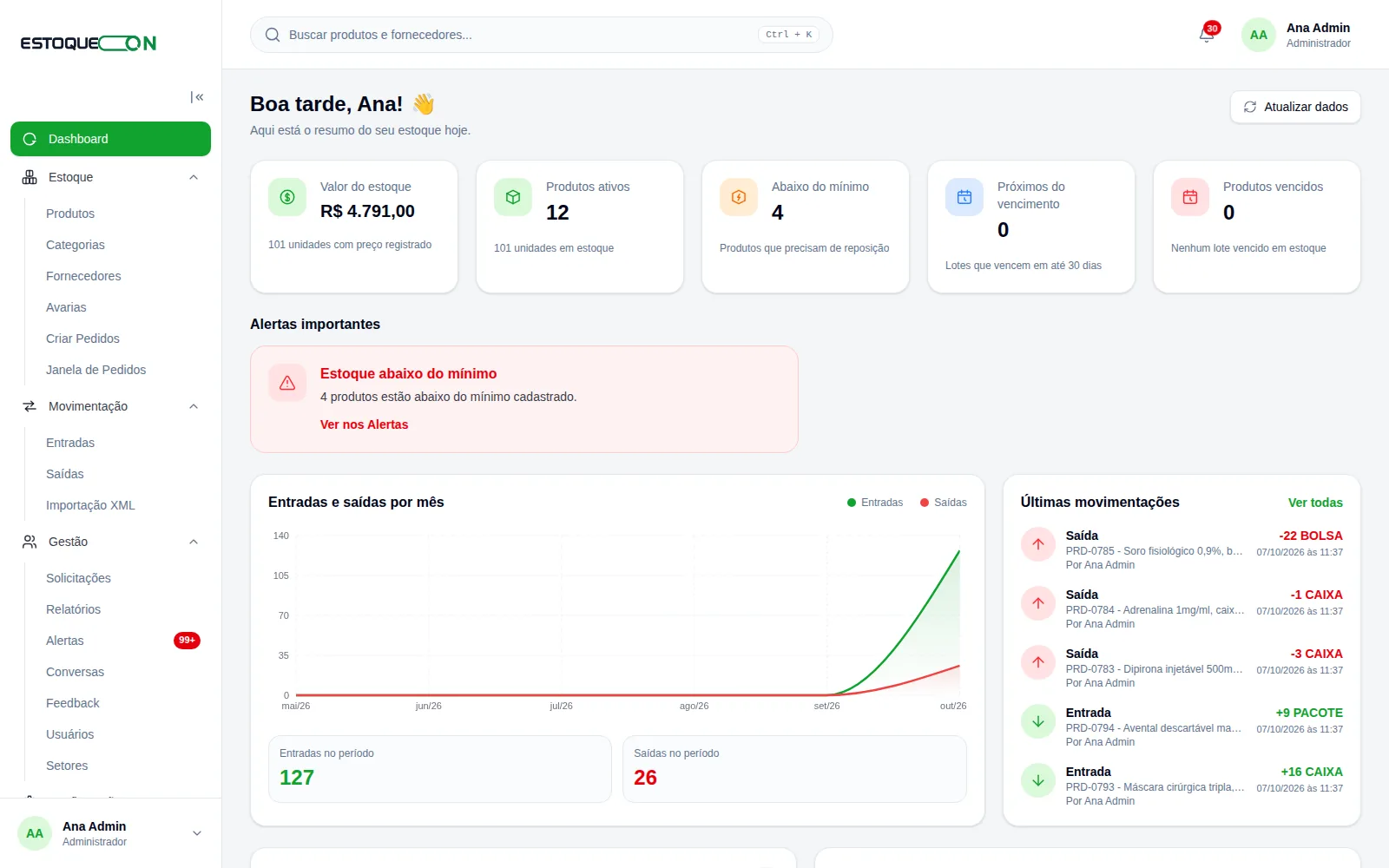Collapse the sidebar with the arrow icon
The image size is (1389, 868).
197,97
